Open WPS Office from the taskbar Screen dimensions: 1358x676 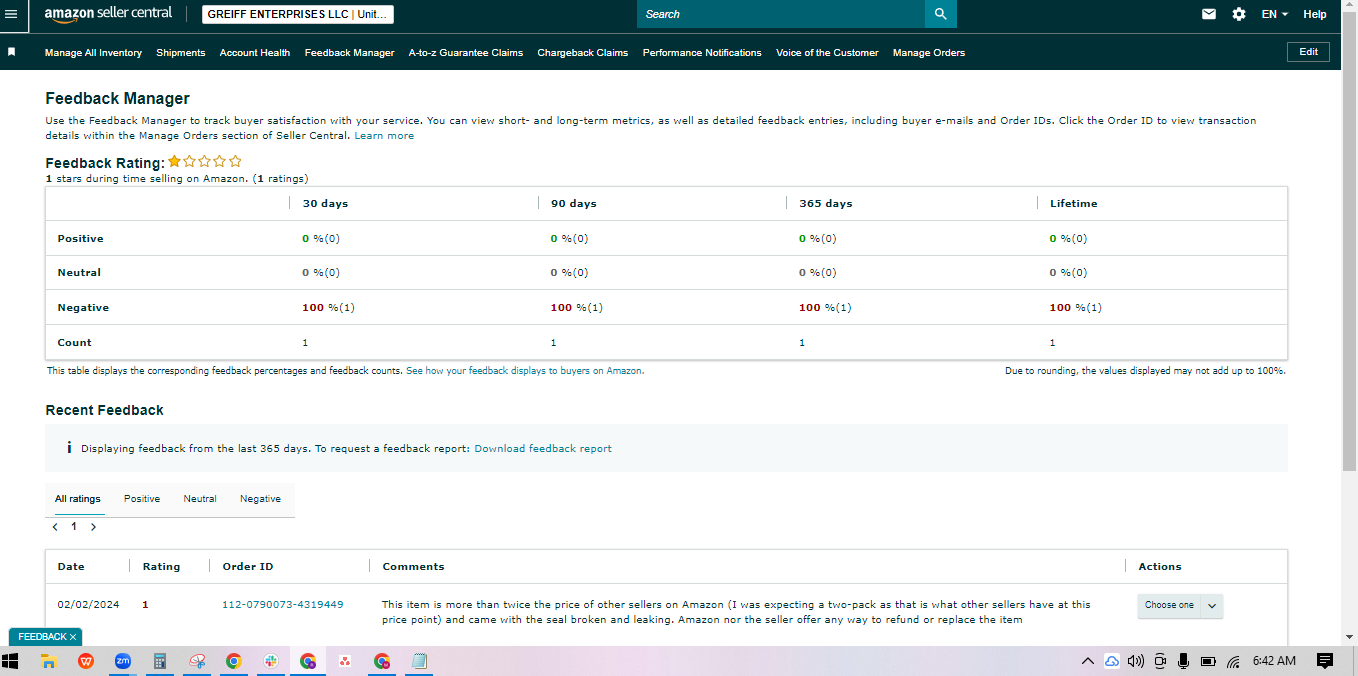click(x=86, y=661)
